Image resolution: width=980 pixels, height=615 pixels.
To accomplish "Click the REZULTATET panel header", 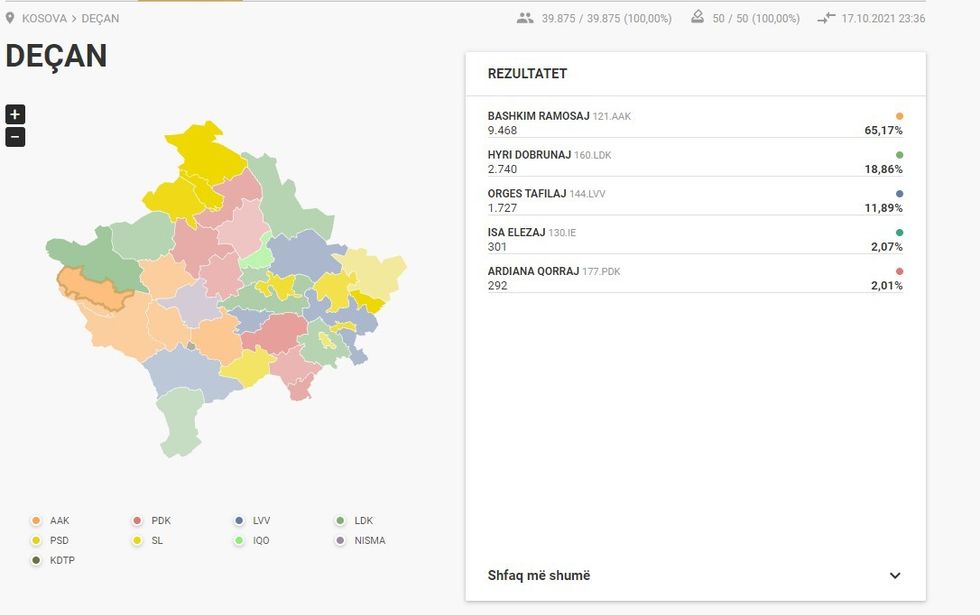I will pos(527,74).
